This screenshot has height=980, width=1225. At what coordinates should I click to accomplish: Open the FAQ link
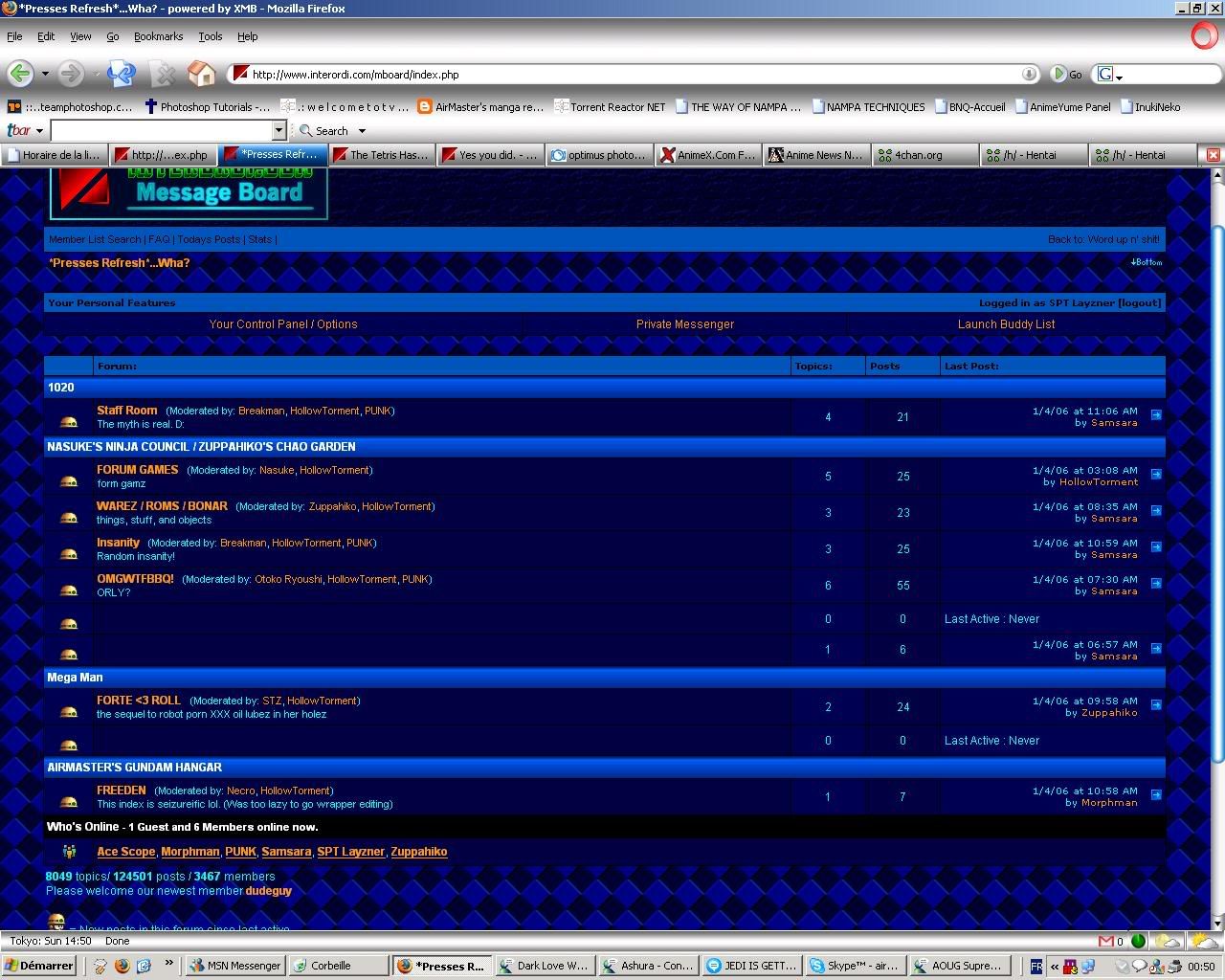point(159,239)
